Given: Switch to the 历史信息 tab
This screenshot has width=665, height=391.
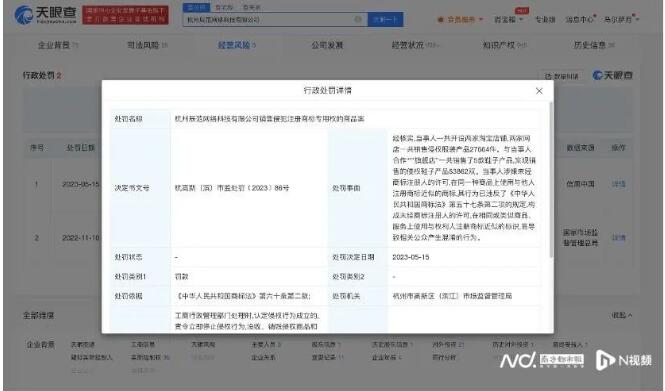Looking at the screenshot, I should 594,45.
